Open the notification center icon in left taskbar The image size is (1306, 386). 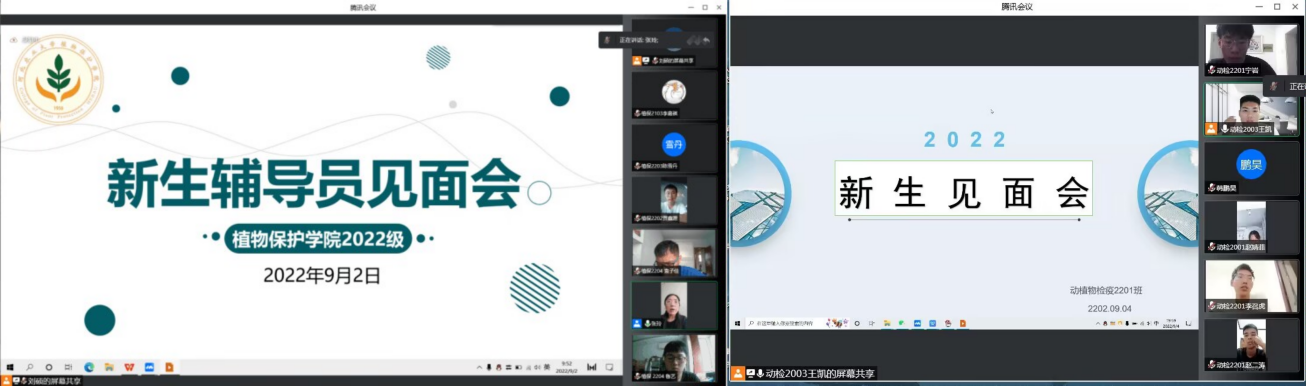click(x=609, y=367)
